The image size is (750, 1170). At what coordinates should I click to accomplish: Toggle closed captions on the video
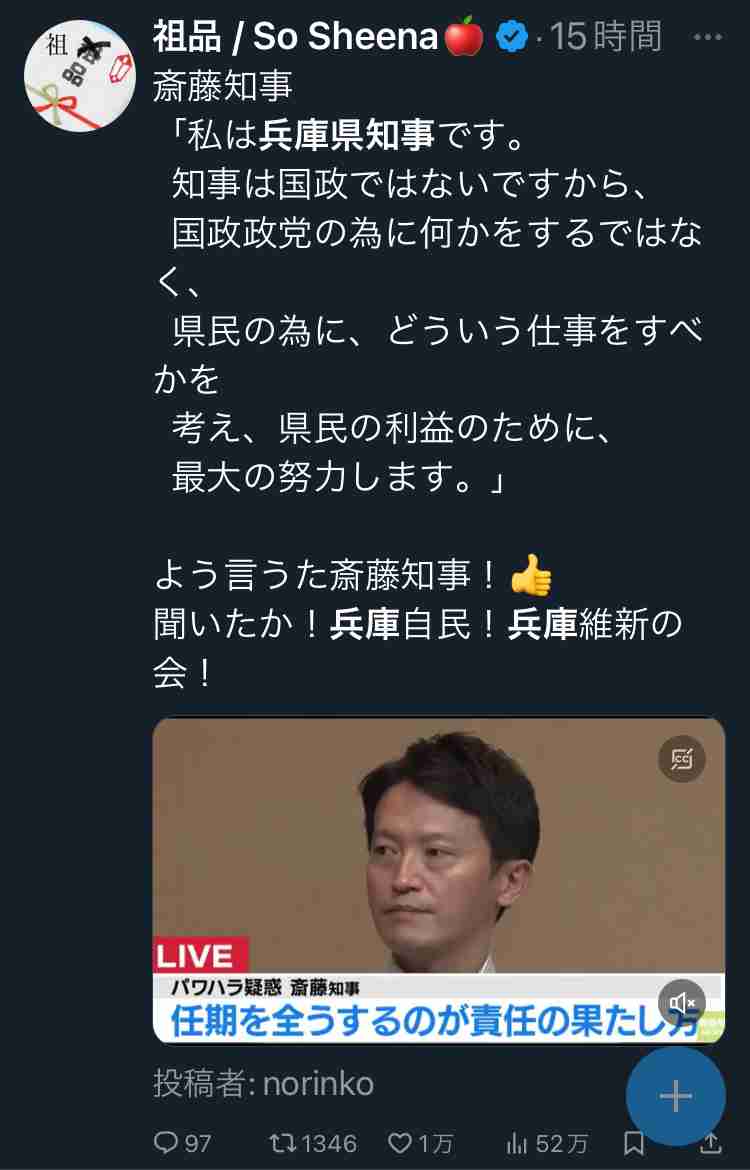[681, 759]
